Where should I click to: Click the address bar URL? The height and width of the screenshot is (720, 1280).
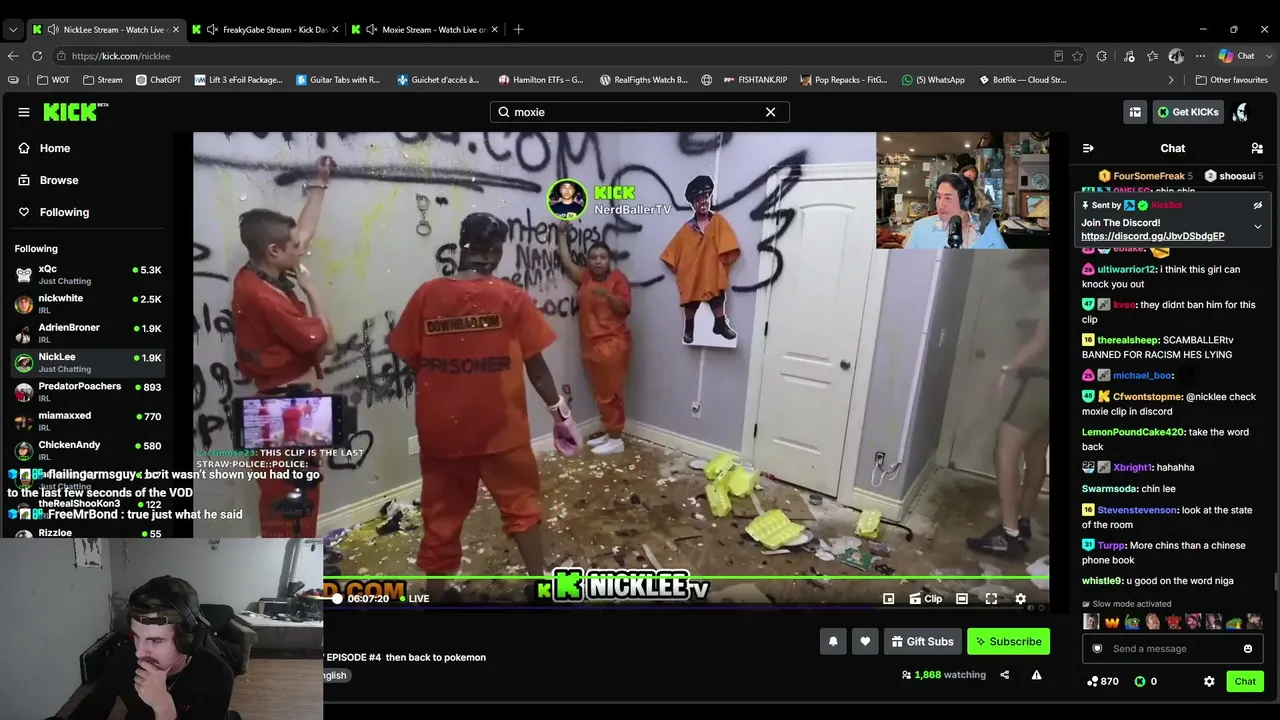pos(121,56)
